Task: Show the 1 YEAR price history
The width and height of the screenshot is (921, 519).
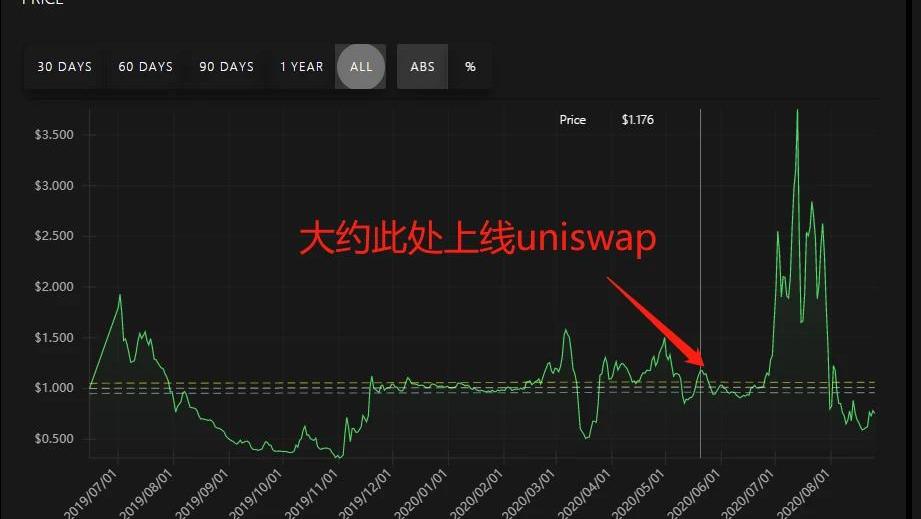Action: click(301, 67)
